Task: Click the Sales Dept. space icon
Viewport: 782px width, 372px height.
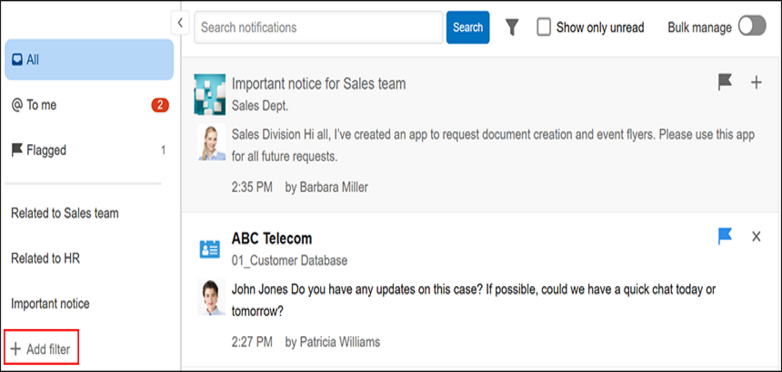Action: pyautogui.click(x=209, y=94)
